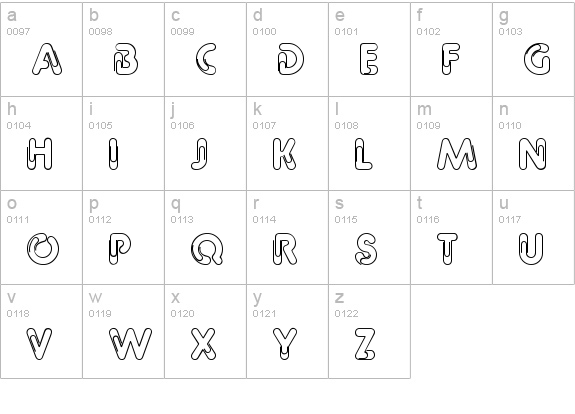Click the C glyph cell 0099
This screenshot has height=414, width=575.
click(x=206, y=59)
